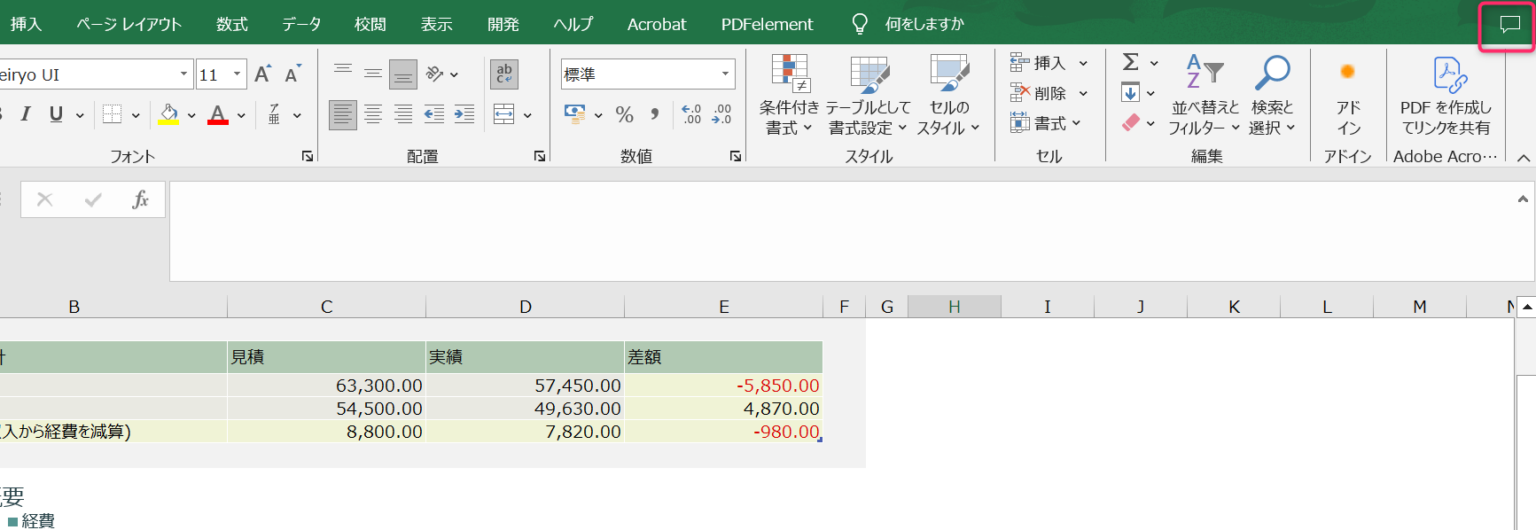The width and height of the screenshot is (1536, 530).
Task: Align text to the right
Action: pyautogui.click(x=403, y=115)
